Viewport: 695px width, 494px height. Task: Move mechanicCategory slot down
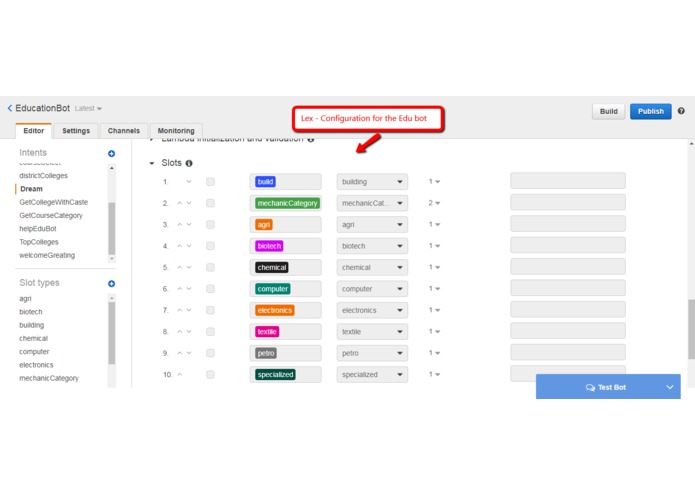coord(189,203)
